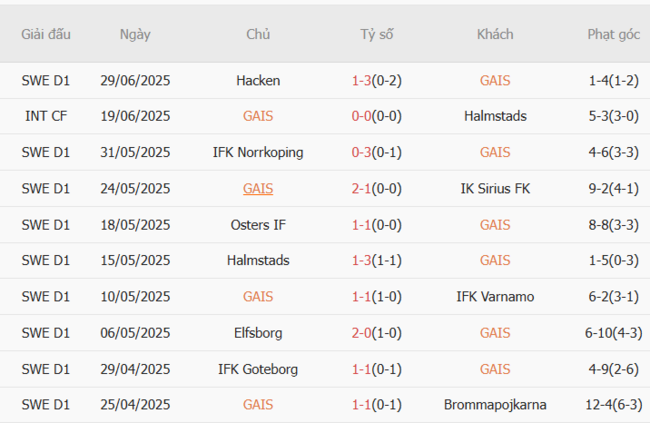Click the 2-0(1-0) score in Elfsborg row
Viewport: 650px width, 423px height.
click(x=376, y=332)
